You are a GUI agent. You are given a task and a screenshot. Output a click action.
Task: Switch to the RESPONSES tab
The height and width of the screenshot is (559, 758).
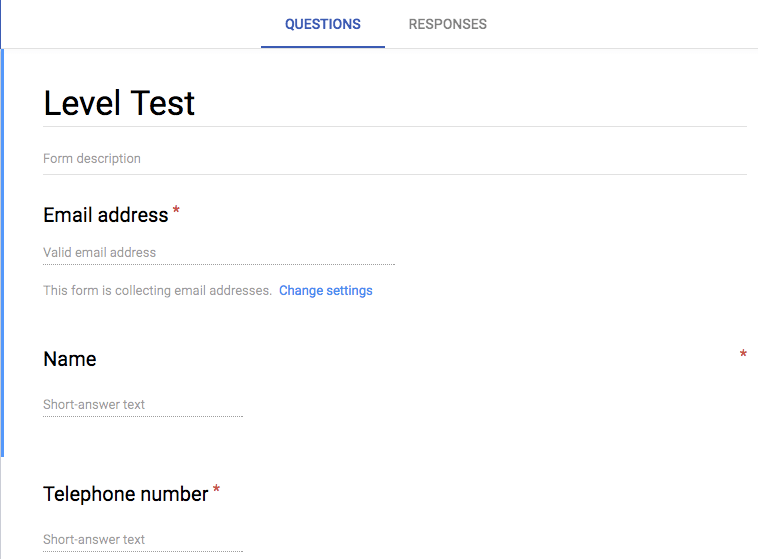[x=447, y=24]
